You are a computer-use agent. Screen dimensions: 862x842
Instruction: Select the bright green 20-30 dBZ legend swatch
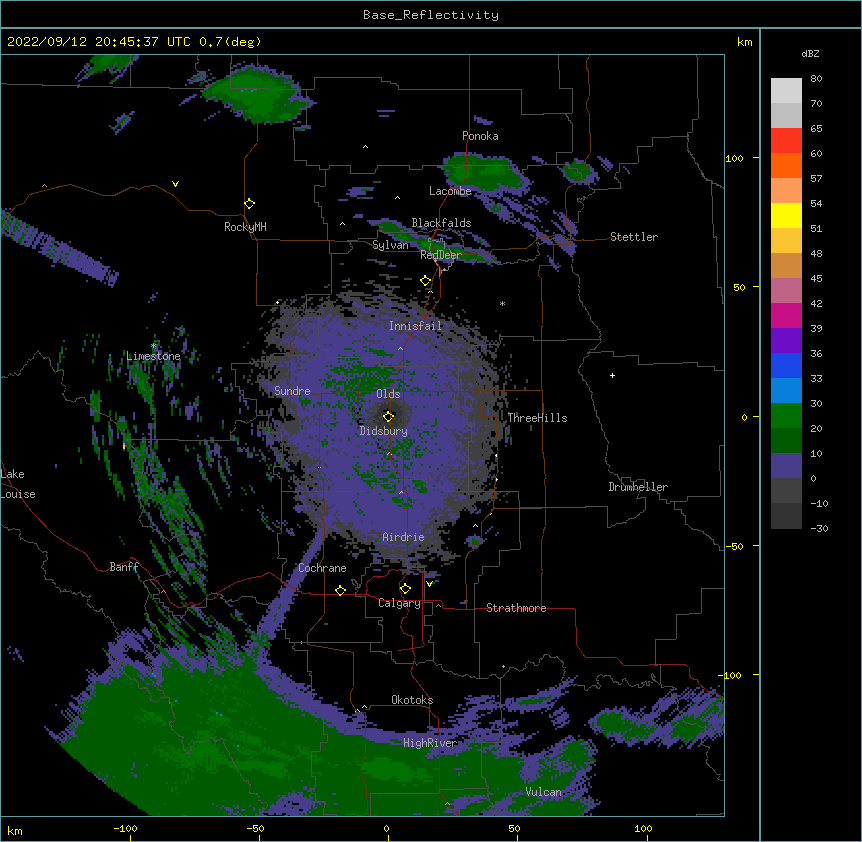[x=786, y=416]
